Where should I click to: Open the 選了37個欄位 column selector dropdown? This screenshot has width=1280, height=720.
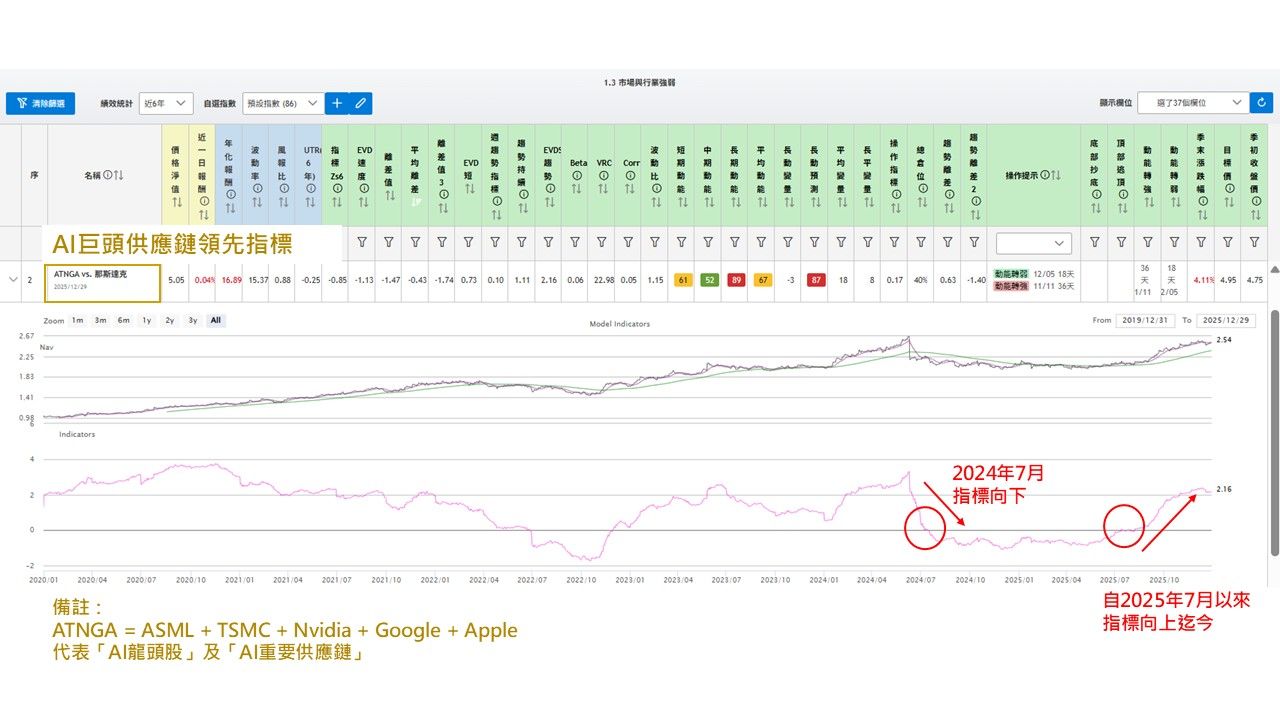click(1192, 103)
